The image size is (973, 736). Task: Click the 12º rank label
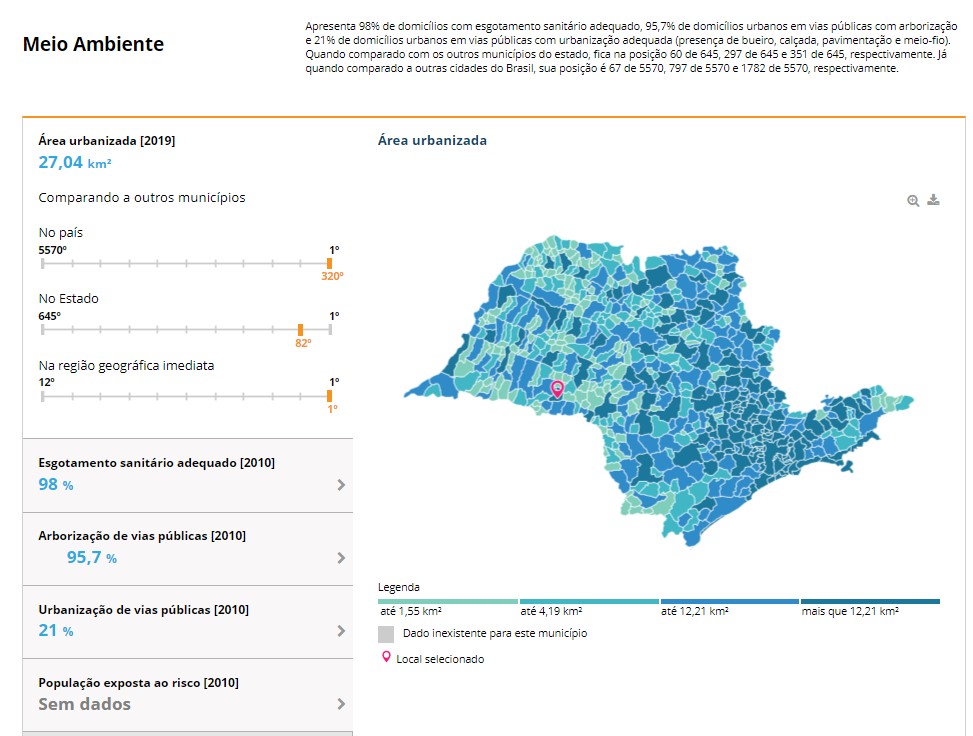point(47,382)
